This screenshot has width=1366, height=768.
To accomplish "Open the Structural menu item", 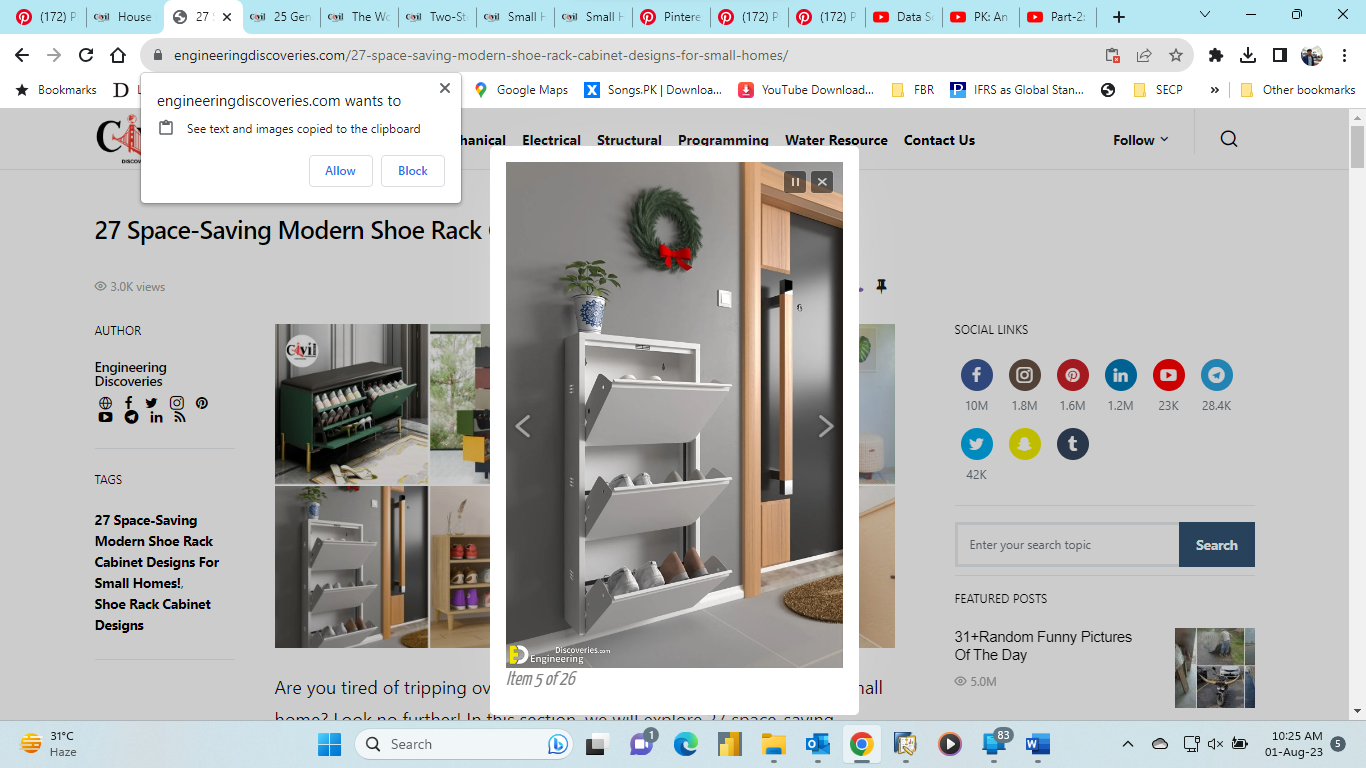I will [x=629, y=140].
